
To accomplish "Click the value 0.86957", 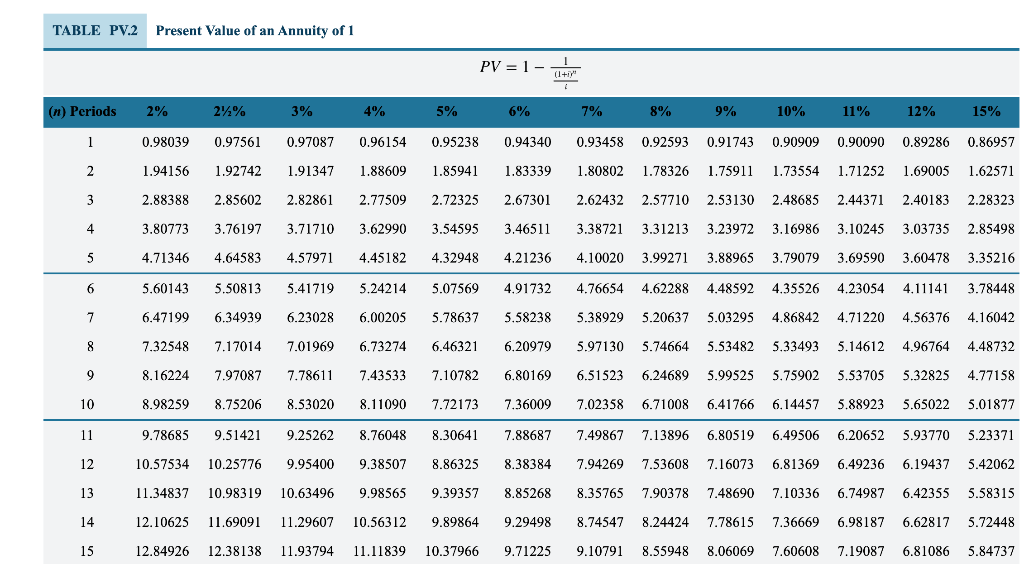I will pyautogui.click(x=991, y=142).
